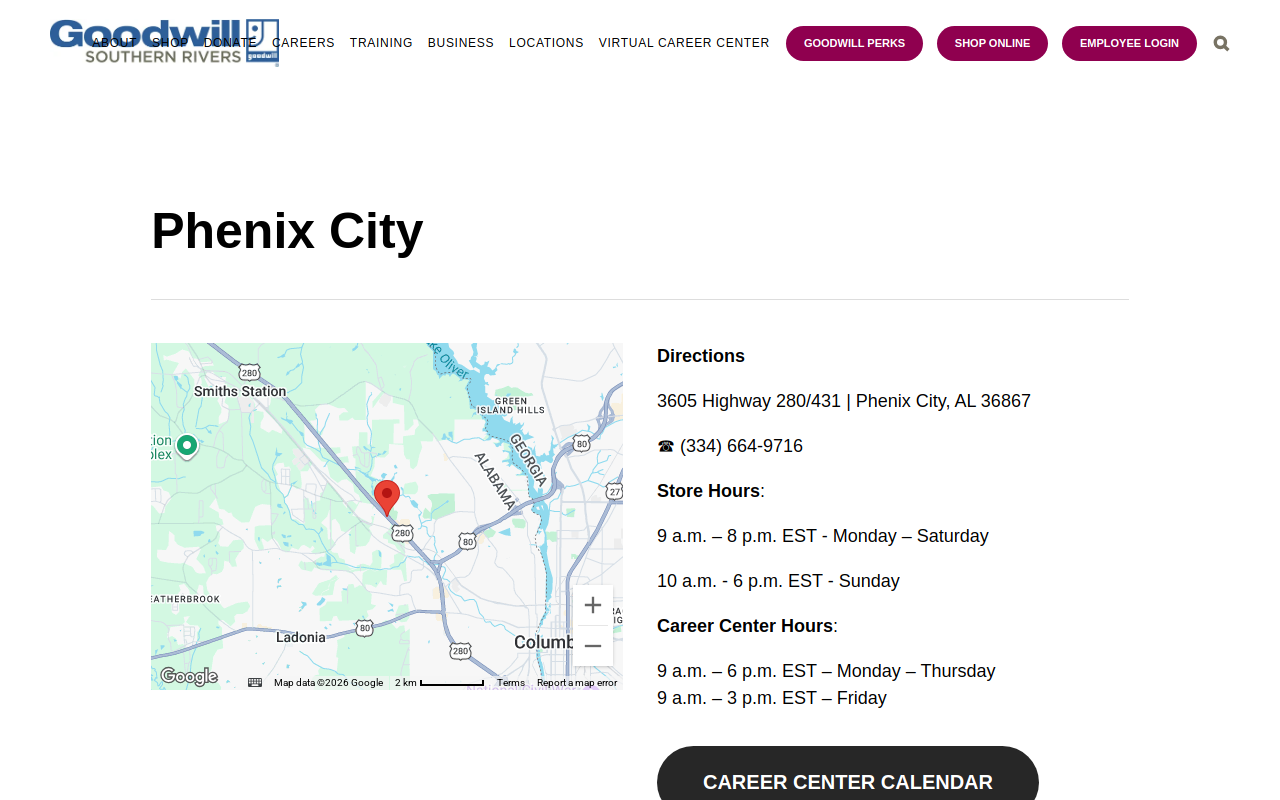Open the Shop menu item
Viewport: 1280px width, 800px height.
[x=170, y=43]
